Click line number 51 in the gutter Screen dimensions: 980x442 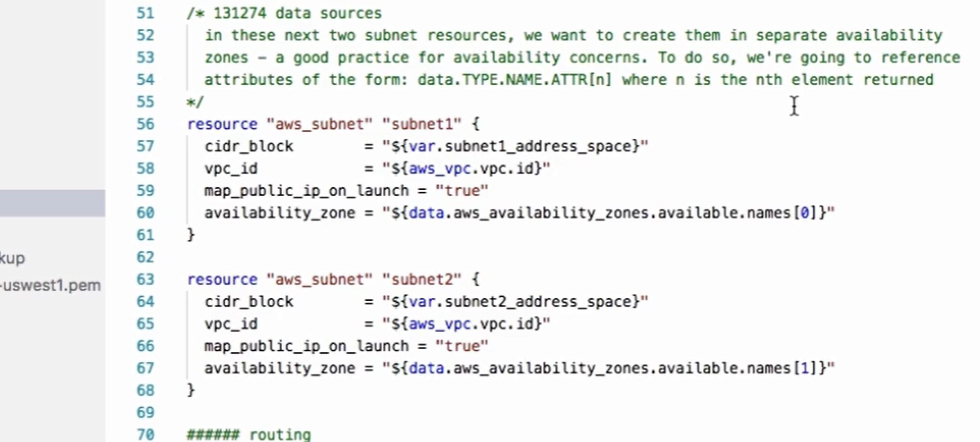coord(145,13)
